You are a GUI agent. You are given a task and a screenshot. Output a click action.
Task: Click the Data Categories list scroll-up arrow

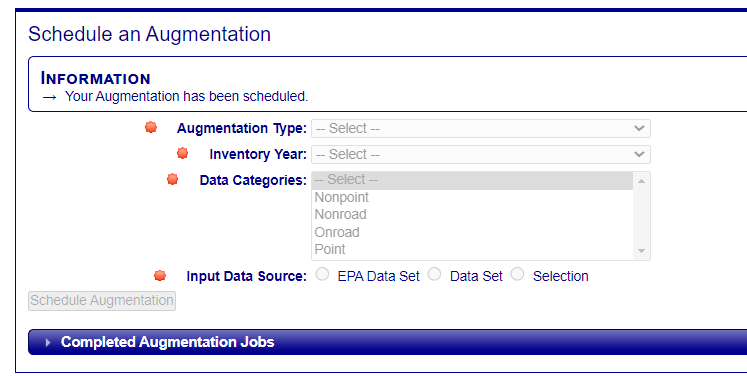641,181
